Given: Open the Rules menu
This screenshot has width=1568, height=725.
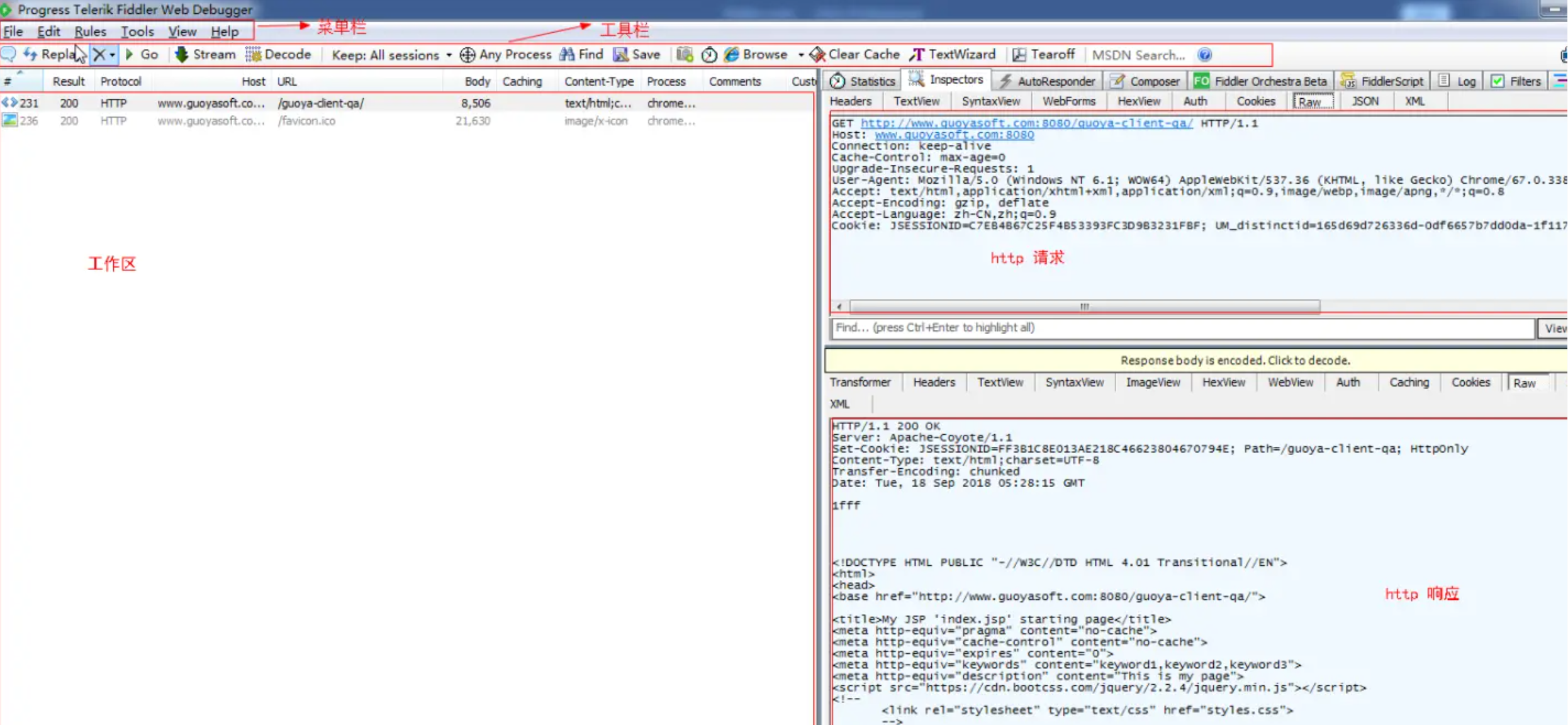Looking at the screenshot, I should (91, 31).
